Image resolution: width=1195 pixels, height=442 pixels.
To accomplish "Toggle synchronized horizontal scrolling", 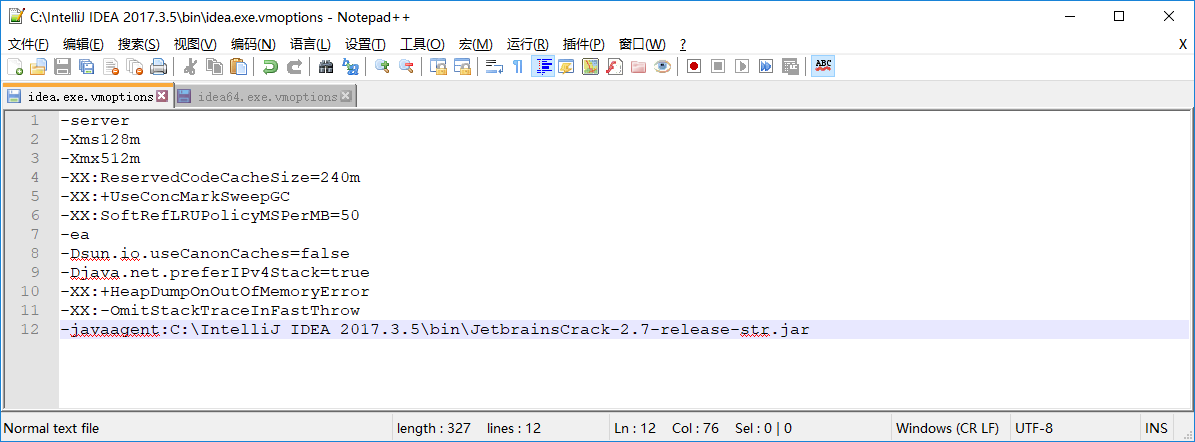I will [x=463, y=67].
